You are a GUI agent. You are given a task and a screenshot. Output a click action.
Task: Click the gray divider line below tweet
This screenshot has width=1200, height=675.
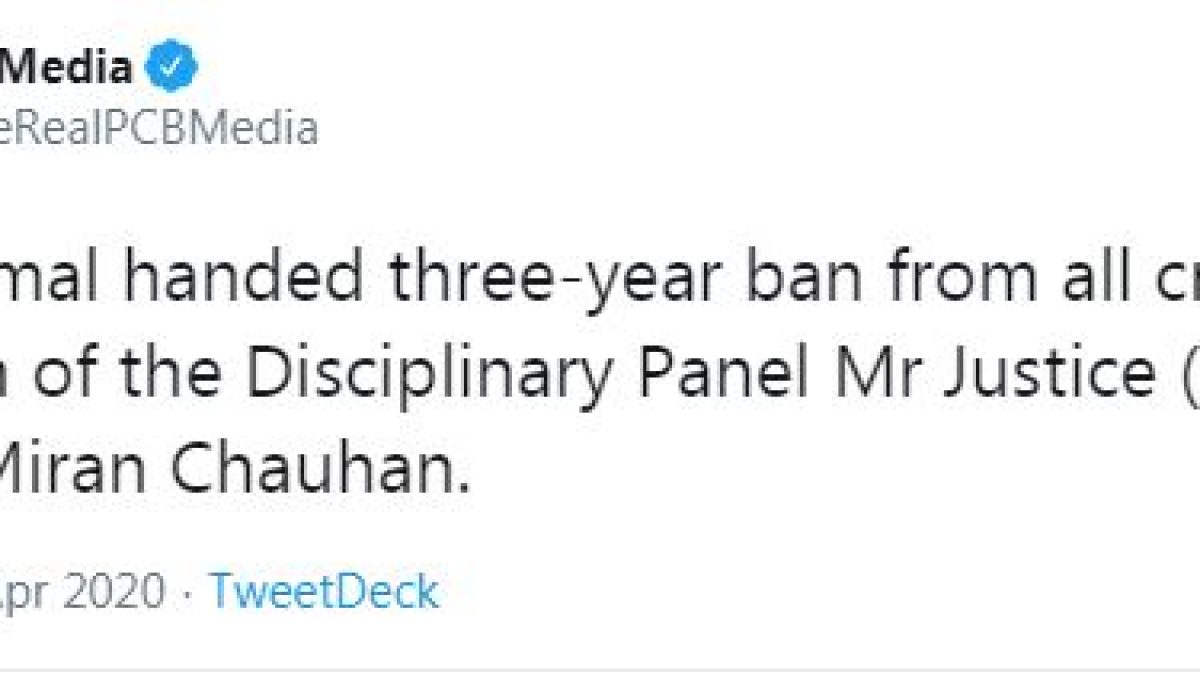600,668
